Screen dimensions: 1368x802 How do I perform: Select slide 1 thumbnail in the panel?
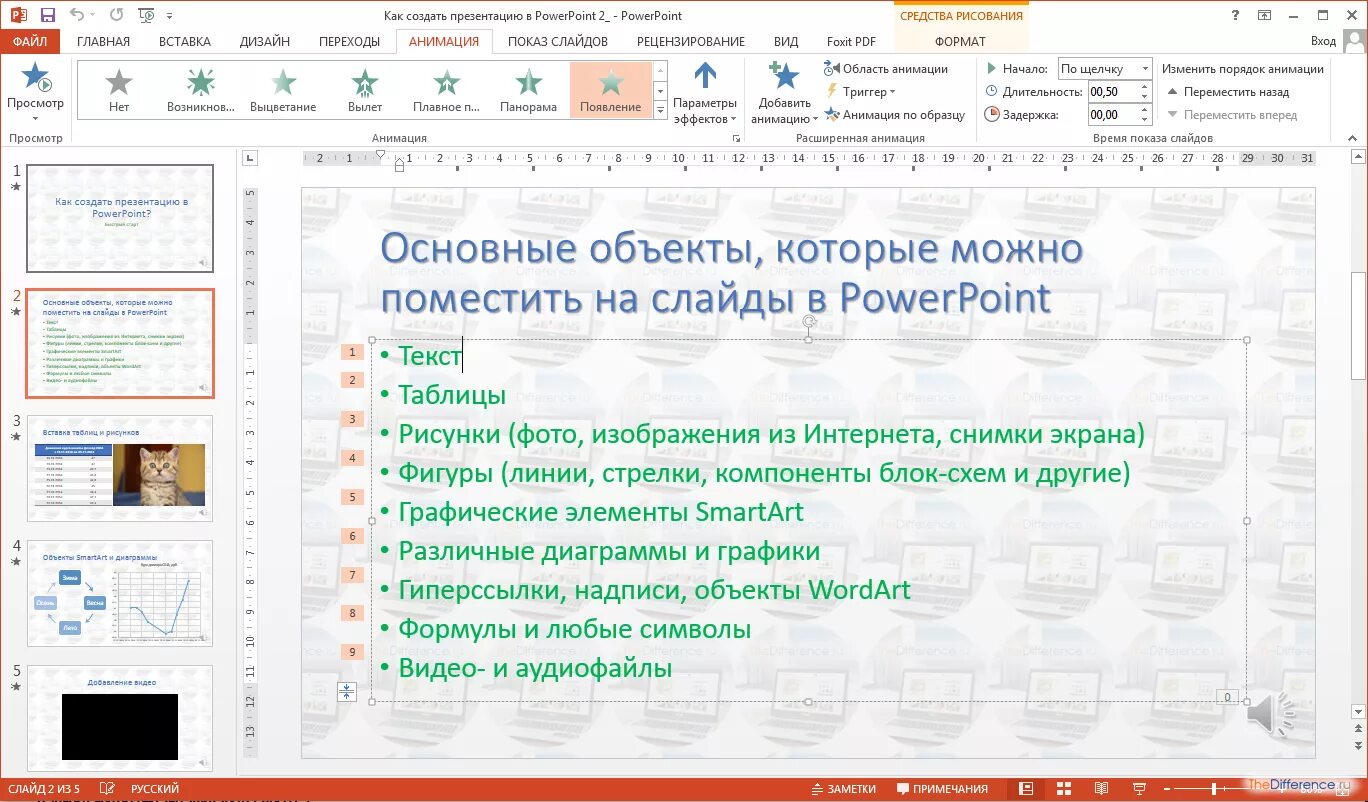click(x=120, y=218)
